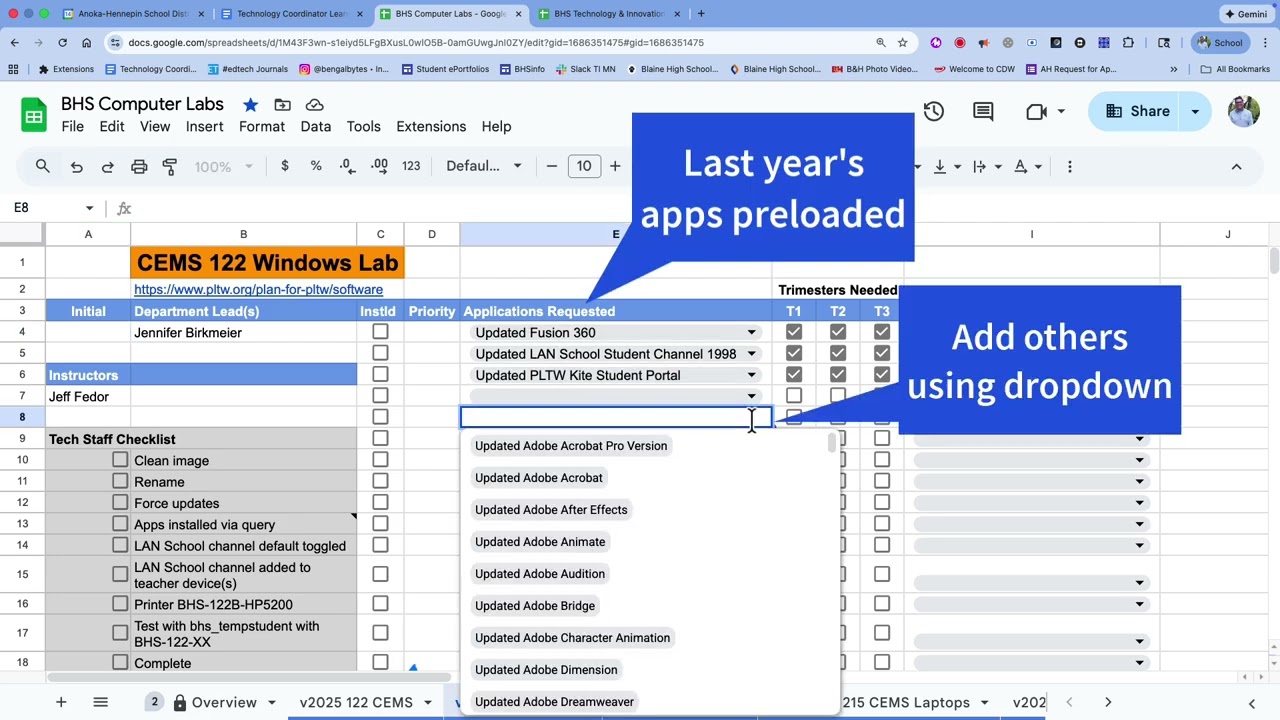Open more number formats 123

pyautogui.click(x=411, y=166)
